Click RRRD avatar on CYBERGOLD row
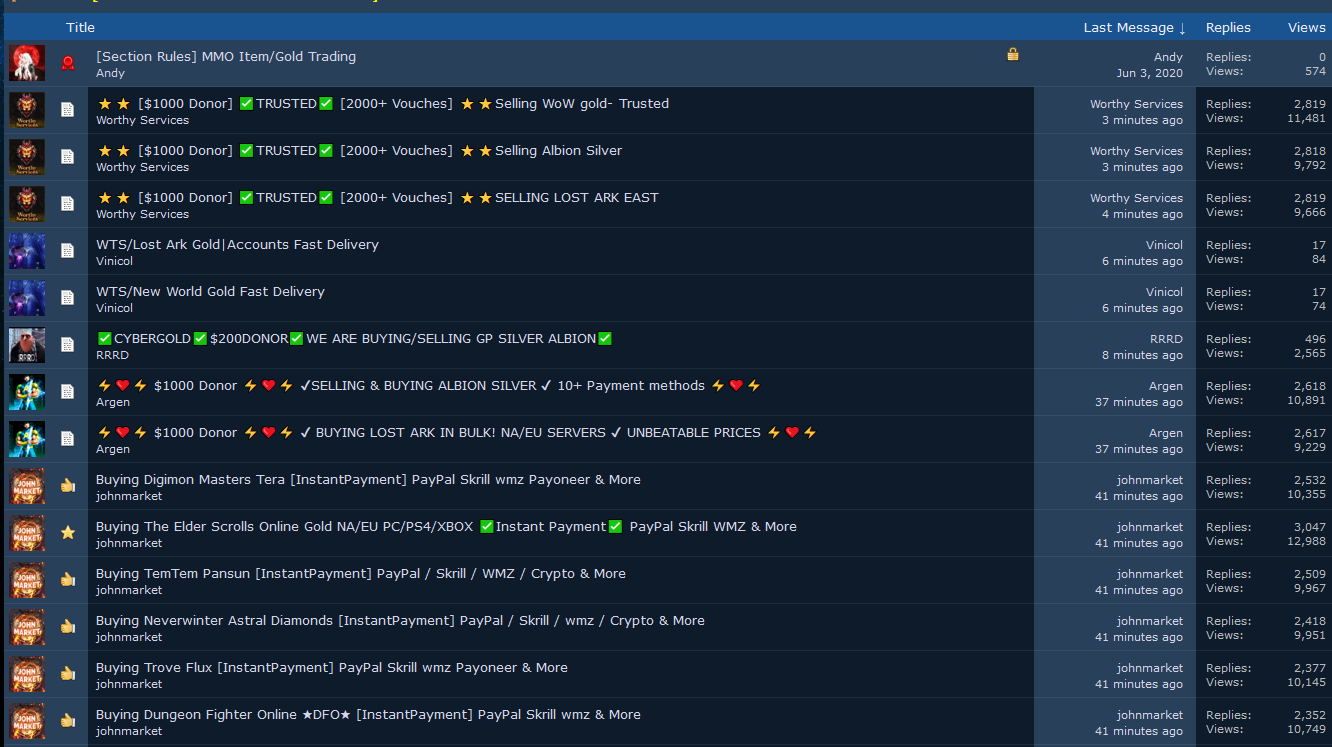1332x747 pixels. pyautogui.click(x=27, y=345)
